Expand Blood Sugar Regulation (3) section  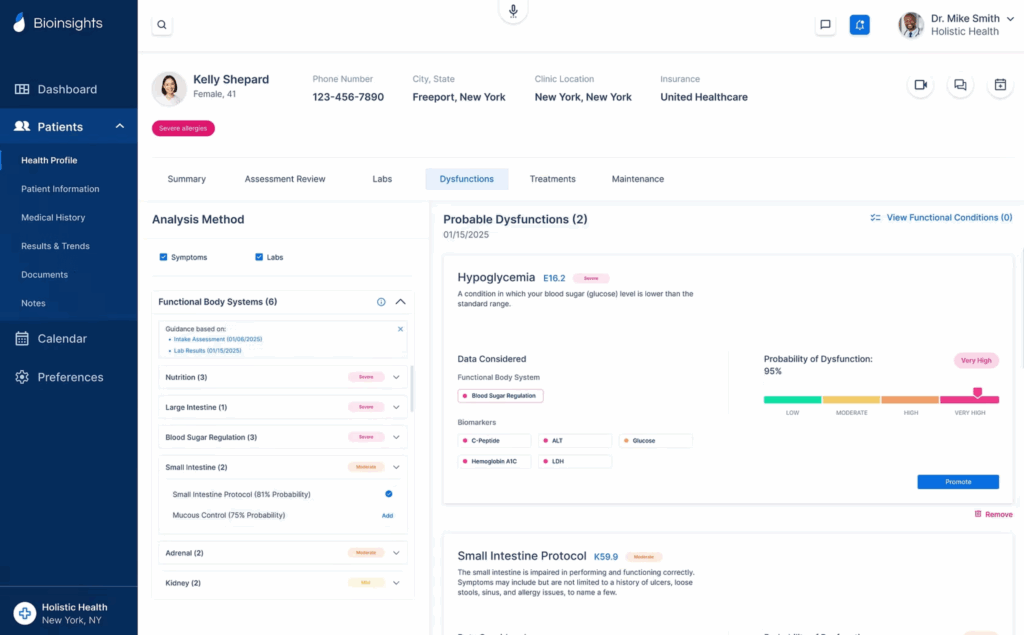coord(396,437)
